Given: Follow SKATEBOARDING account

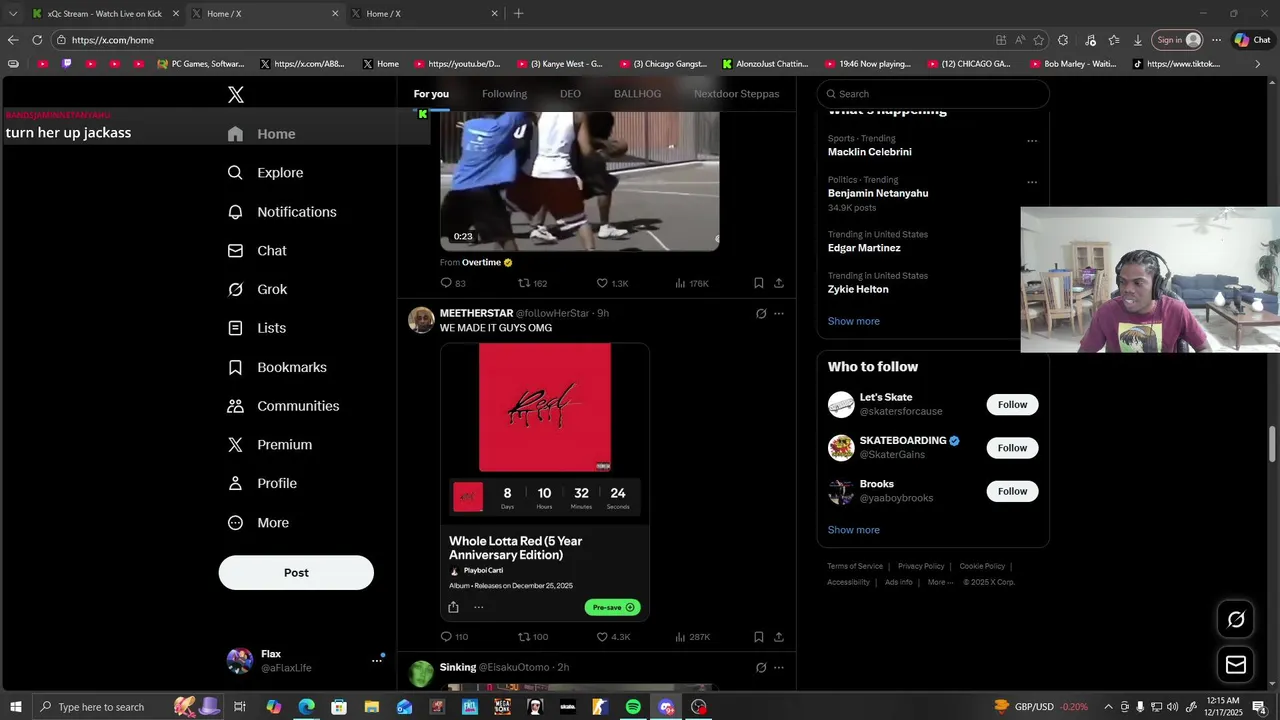Looking at the screenshot, I should pyautogui.click(x=1012, y=448).
